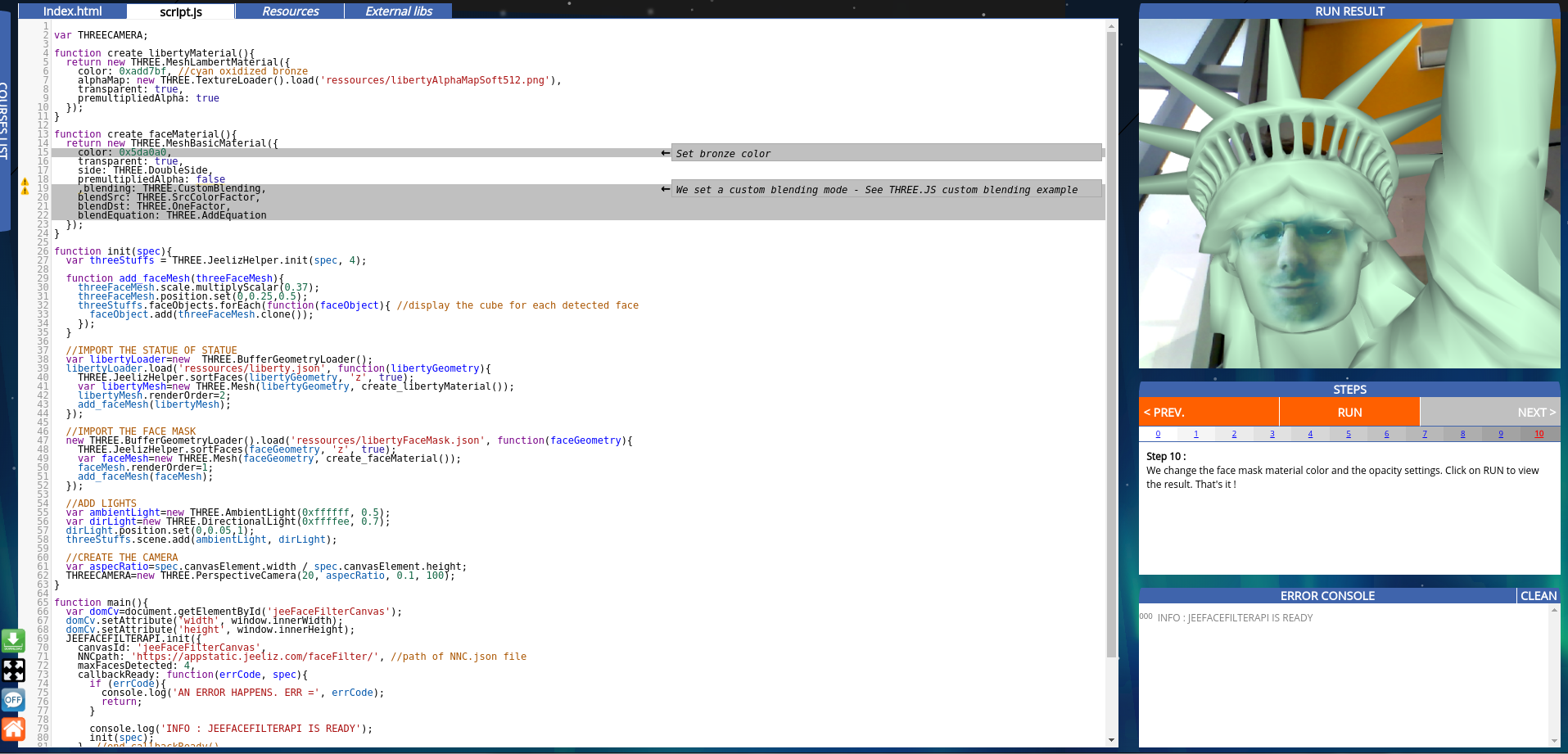Jump to step 5 link

tap(1349, 434)
